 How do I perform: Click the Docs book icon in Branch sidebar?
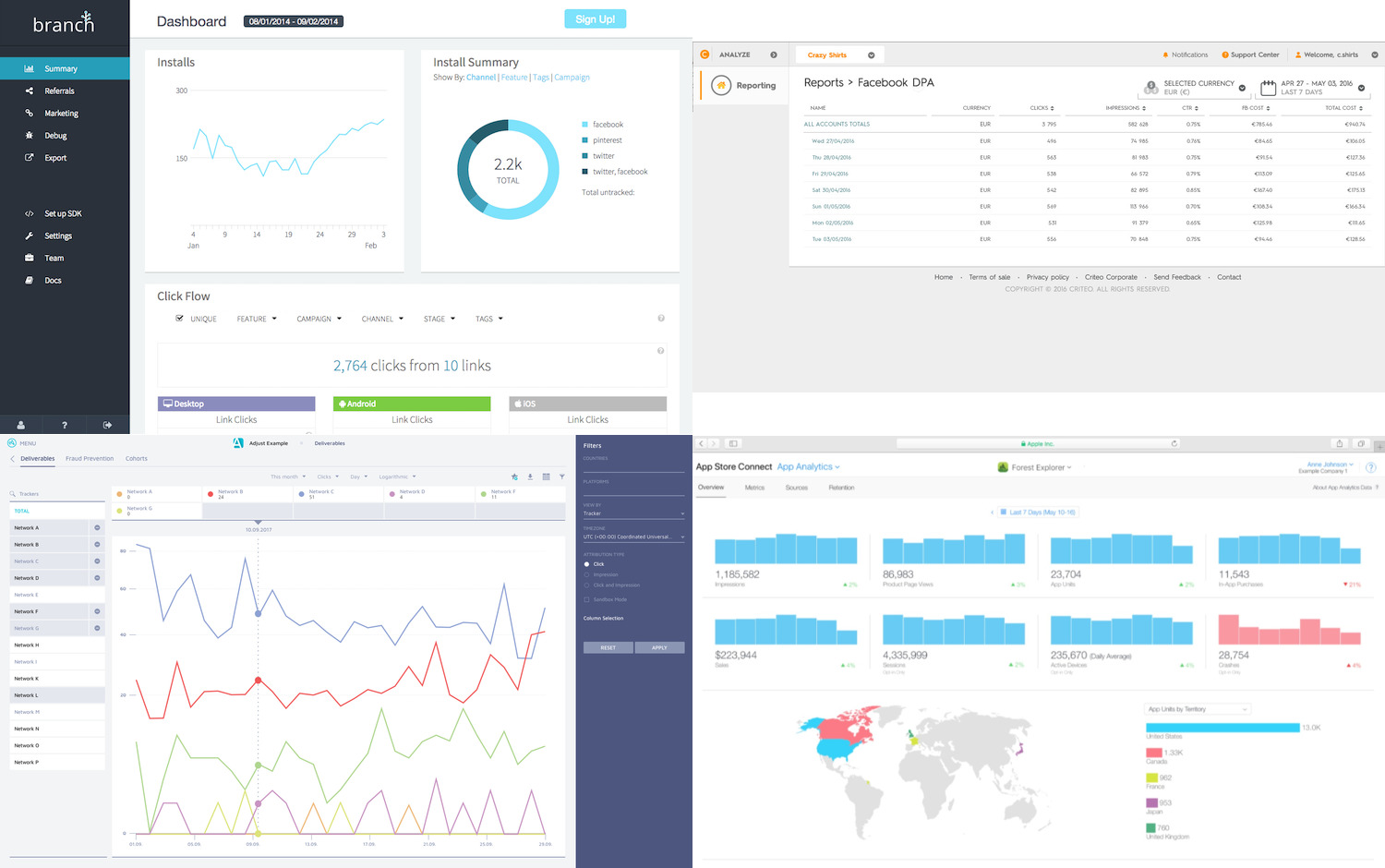[29, 280]
